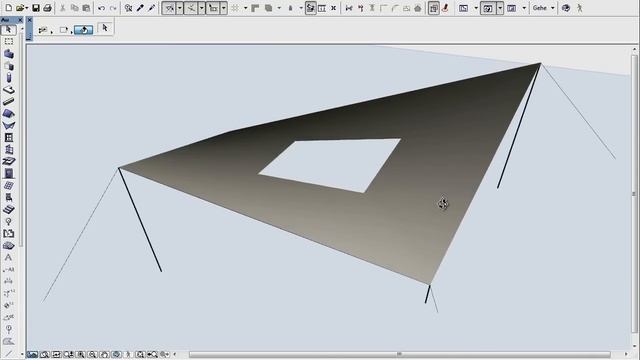Click the X delete icon in toolbar
Image resolution: width=640 pixels, height=360 pixels.
pos(333,8)
